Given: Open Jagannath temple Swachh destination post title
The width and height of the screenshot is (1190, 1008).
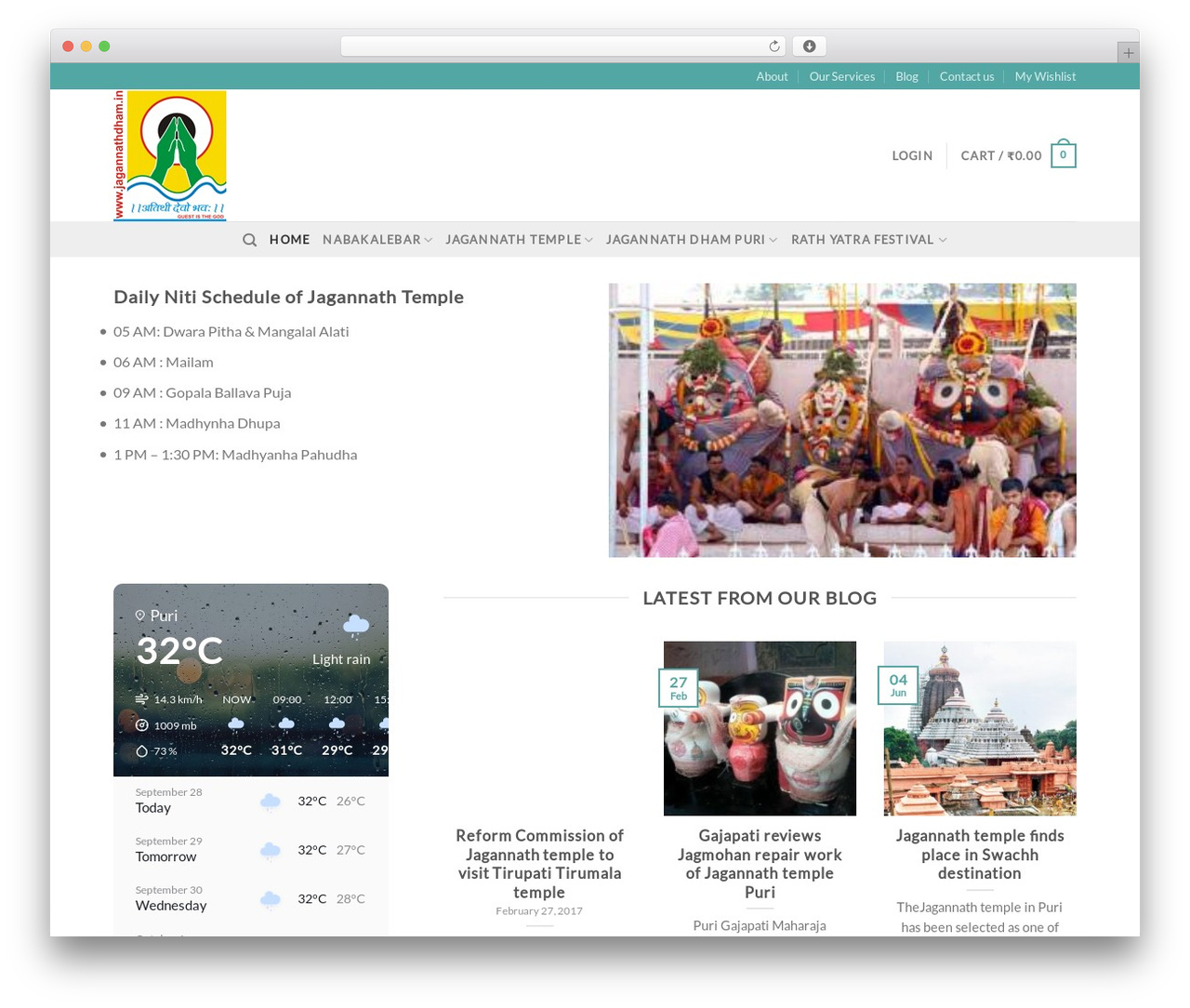Looking at the screenshot, I should [x=980, y=855].
